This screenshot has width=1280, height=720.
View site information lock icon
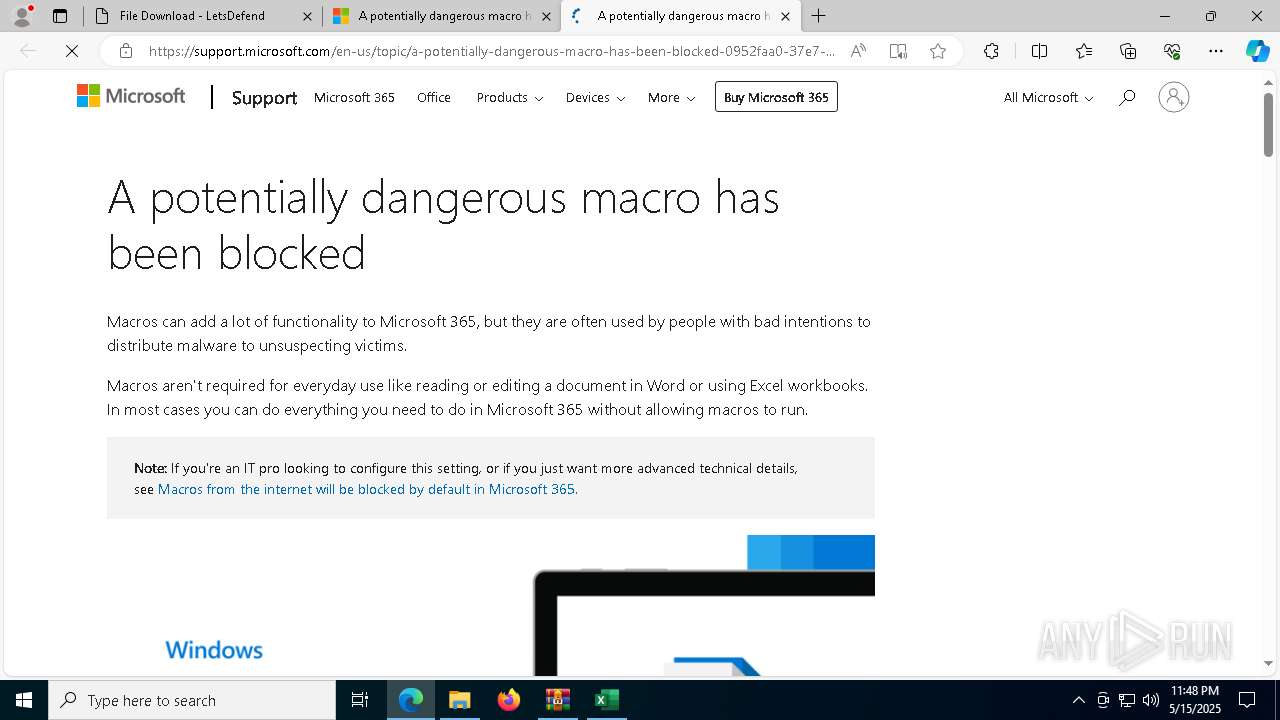pyautogui.click(x=126, y=51)
